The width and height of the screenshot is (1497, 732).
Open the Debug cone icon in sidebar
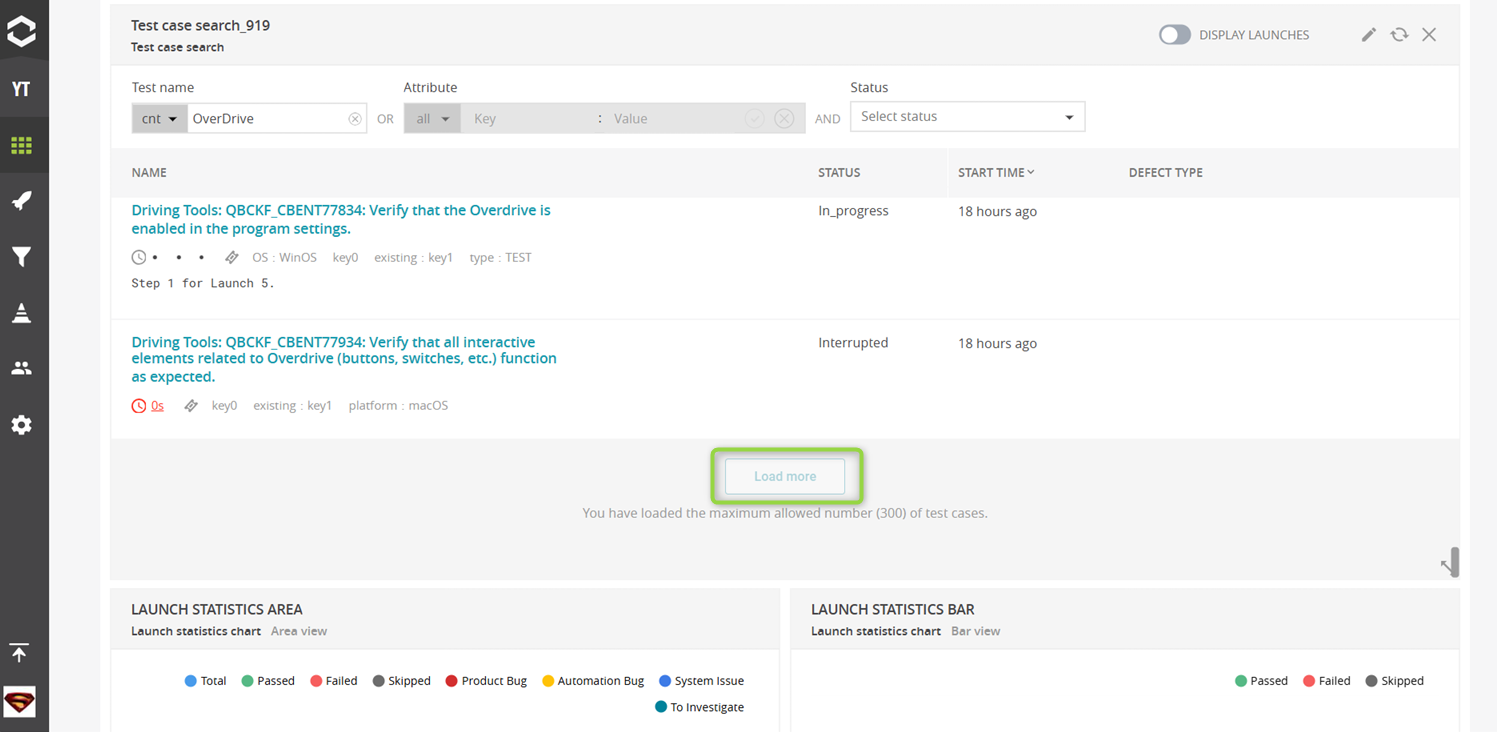21,313
